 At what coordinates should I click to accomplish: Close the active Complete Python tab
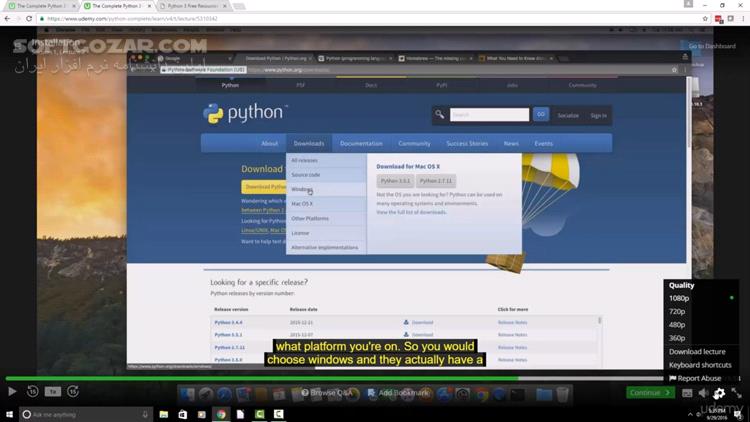tap(149, 6)
